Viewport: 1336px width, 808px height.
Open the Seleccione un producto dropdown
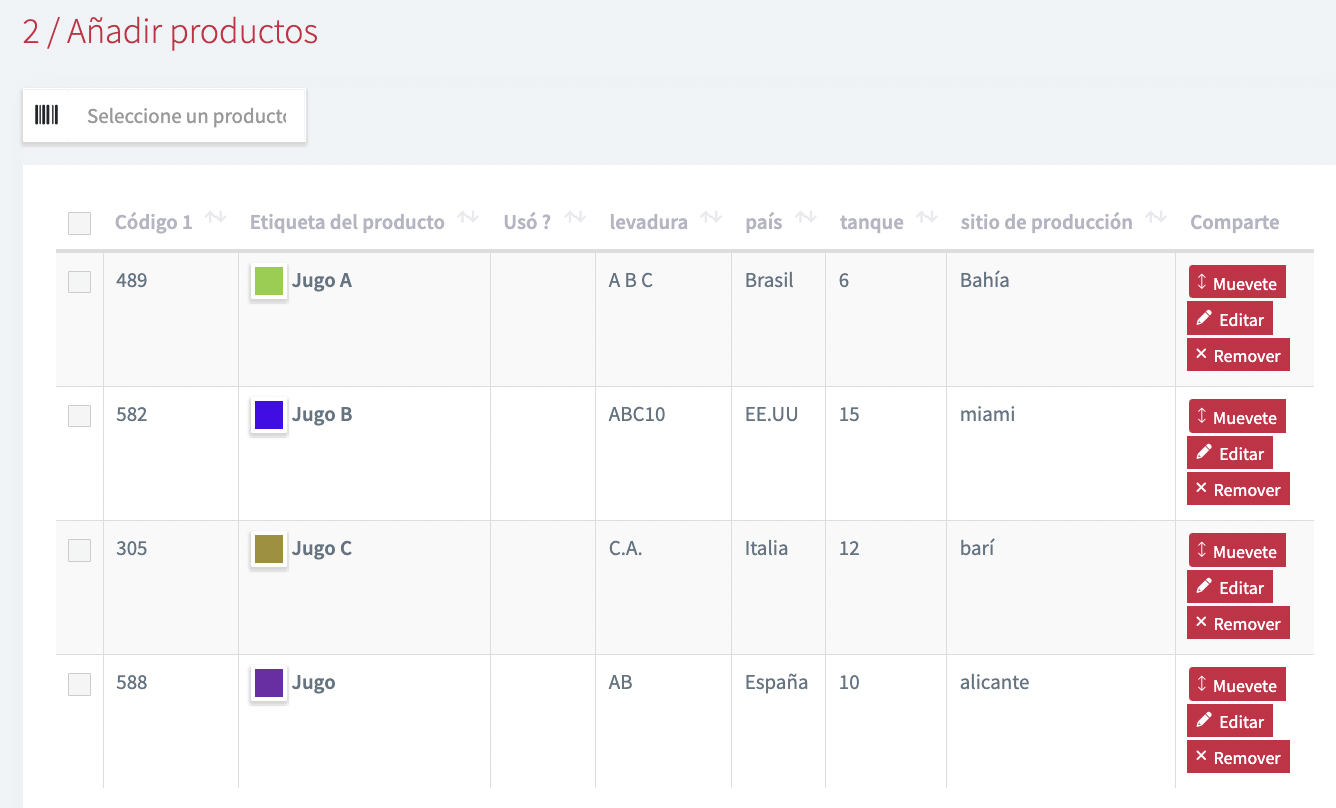[186, 116]
